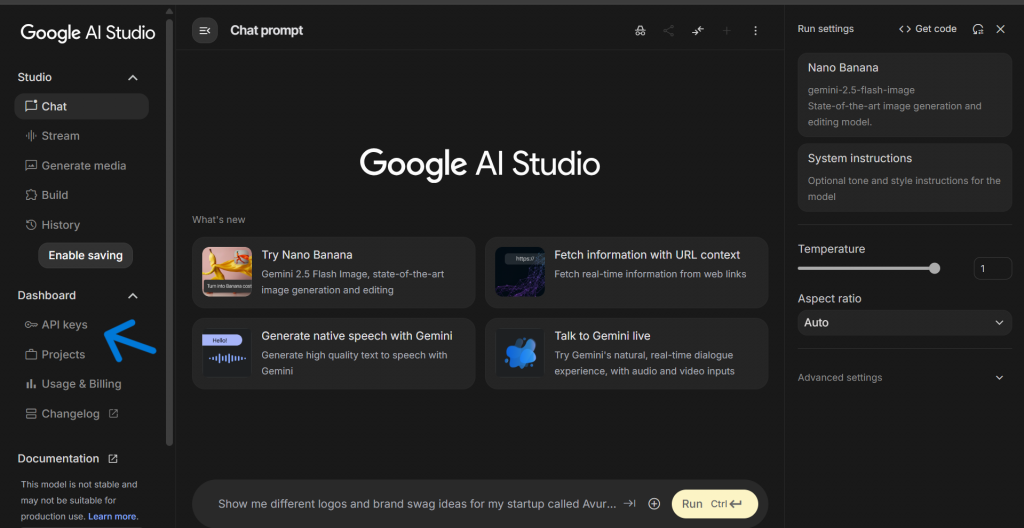The height and width of the screenshot is (528, 1024).
Task: Open the Try Nano Banana thumbnail
Action: 227,272
